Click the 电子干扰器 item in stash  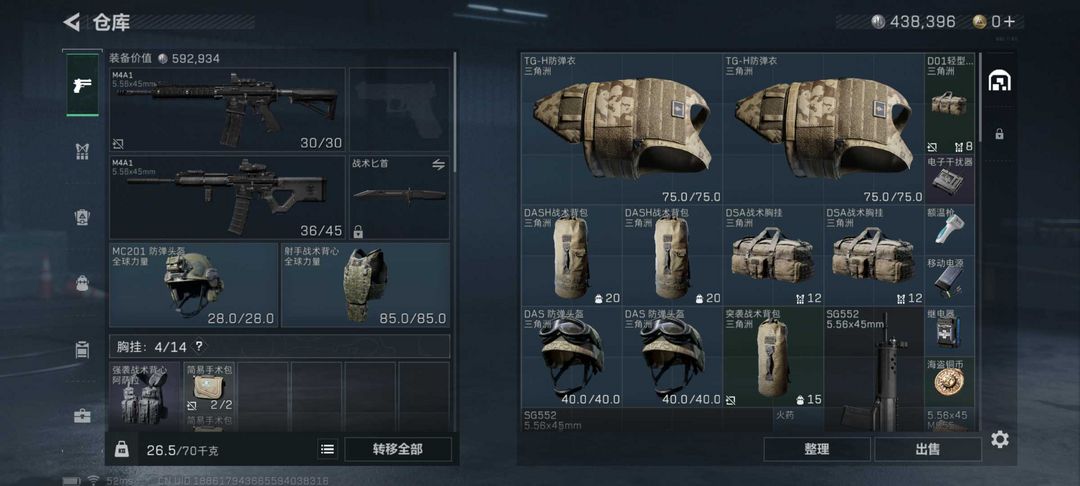(x=950, y=180)
